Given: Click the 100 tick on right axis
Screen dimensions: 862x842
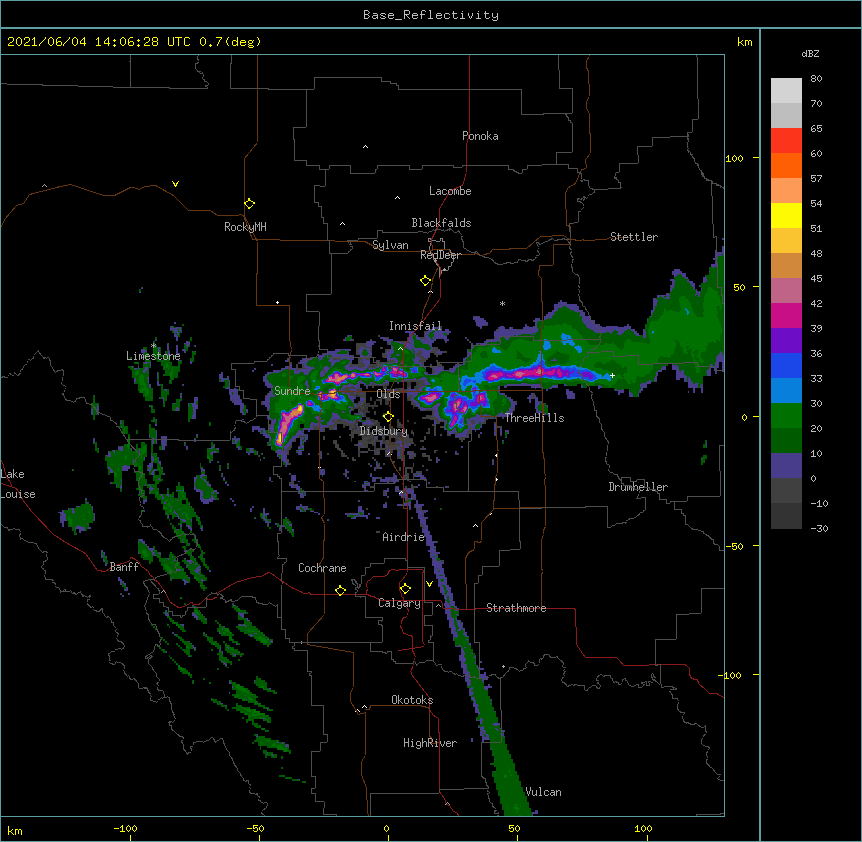Looking at the screenshot, I should 734,158.
